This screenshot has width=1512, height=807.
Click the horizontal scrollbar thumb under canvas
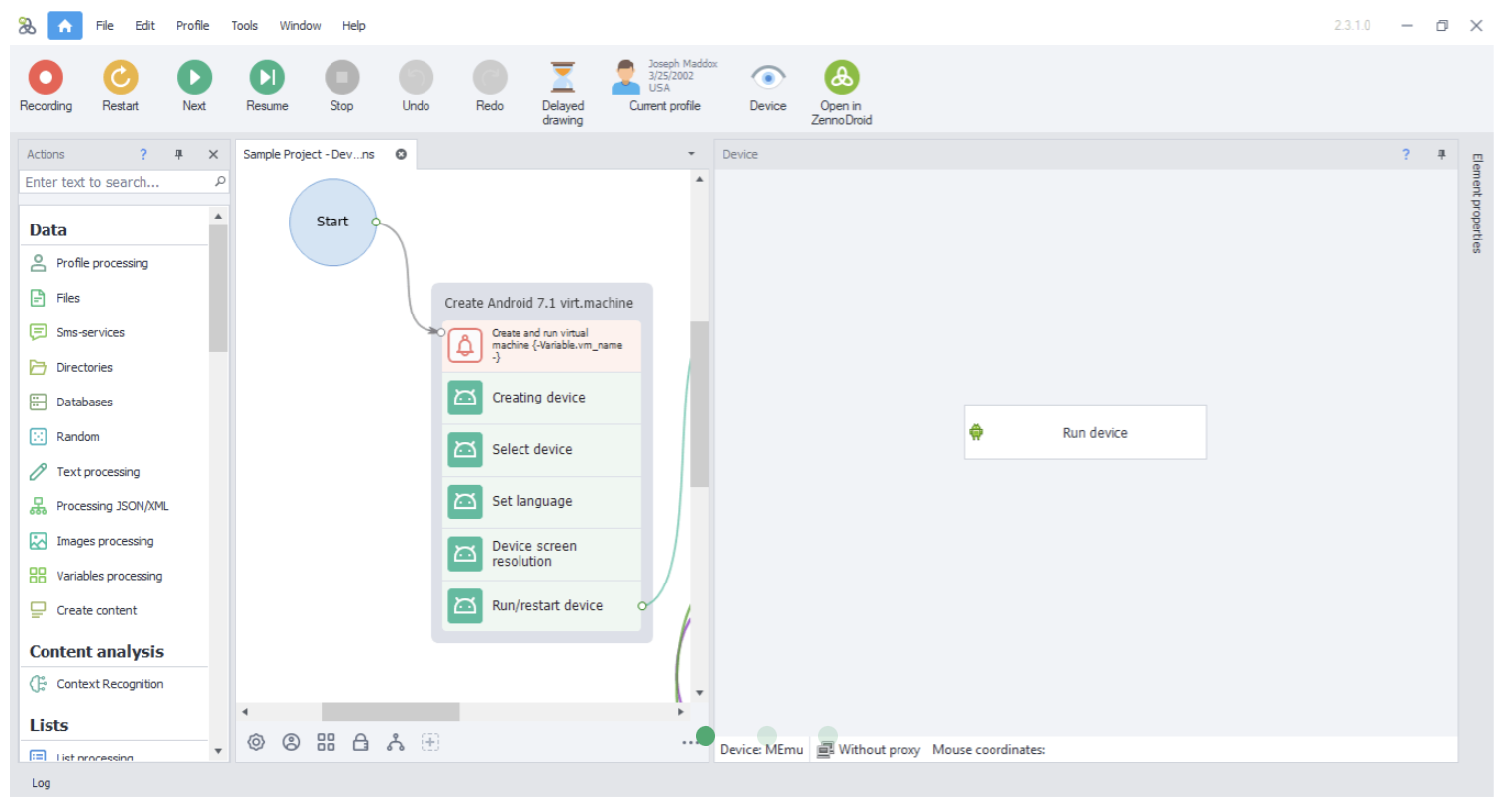point(391,712)
